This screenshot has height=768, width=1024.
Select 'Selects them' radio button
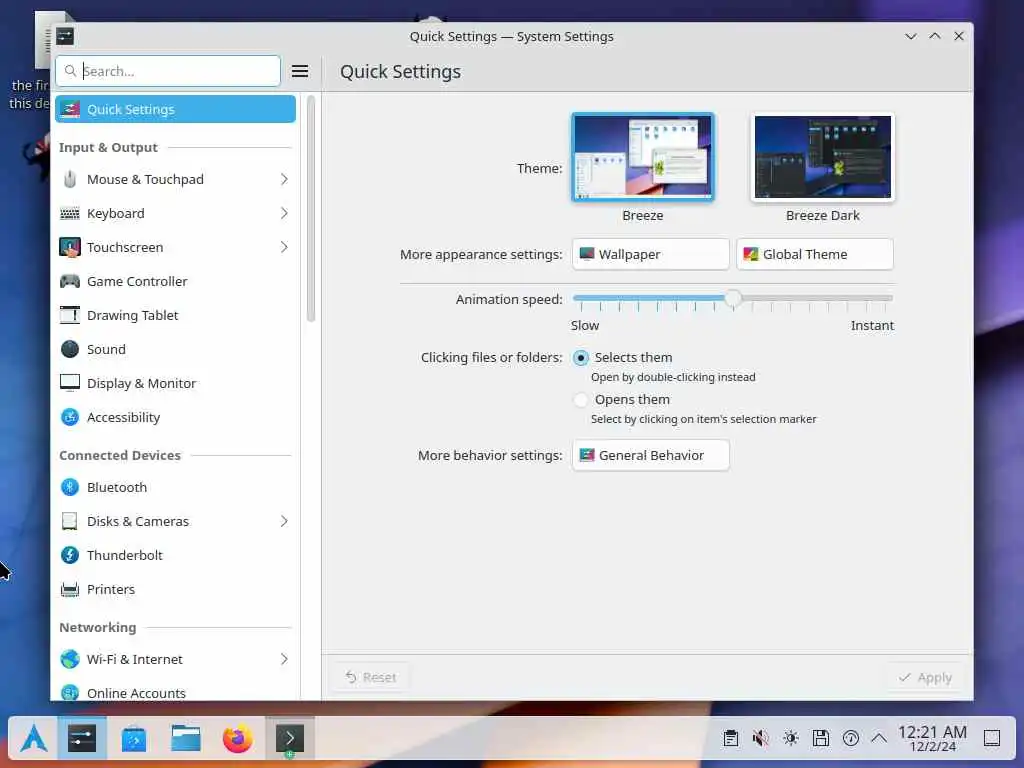pos(581,358)
